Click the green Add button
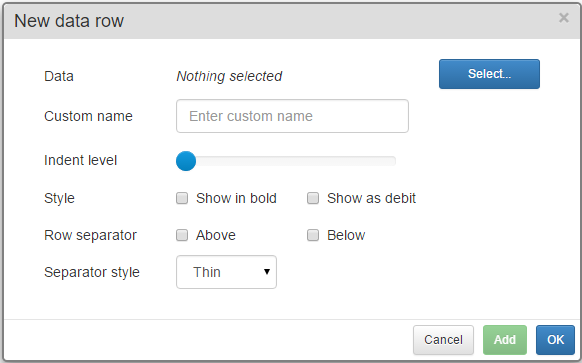The width and height of the screenshot is (582, 363). pos(505,340)
